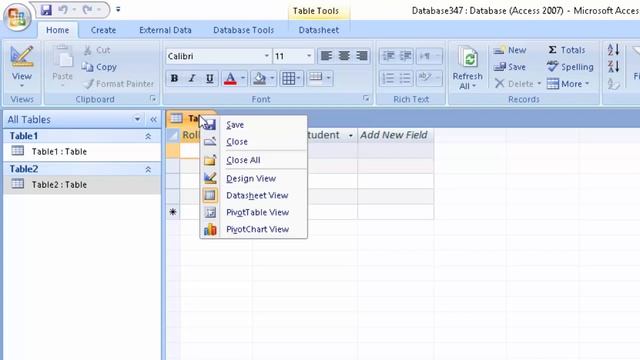Screen dimensions: 640x360
Task: Choose PivotTable View from context menu
Action: pyautogui.click(x=253, y=212)
